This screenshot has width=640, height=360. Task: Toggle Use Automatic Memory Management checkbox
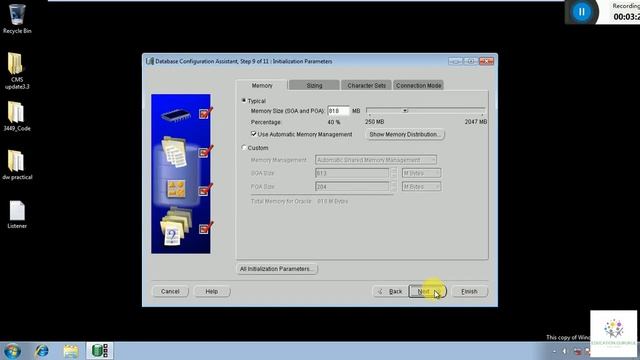[x=253, y=134]
